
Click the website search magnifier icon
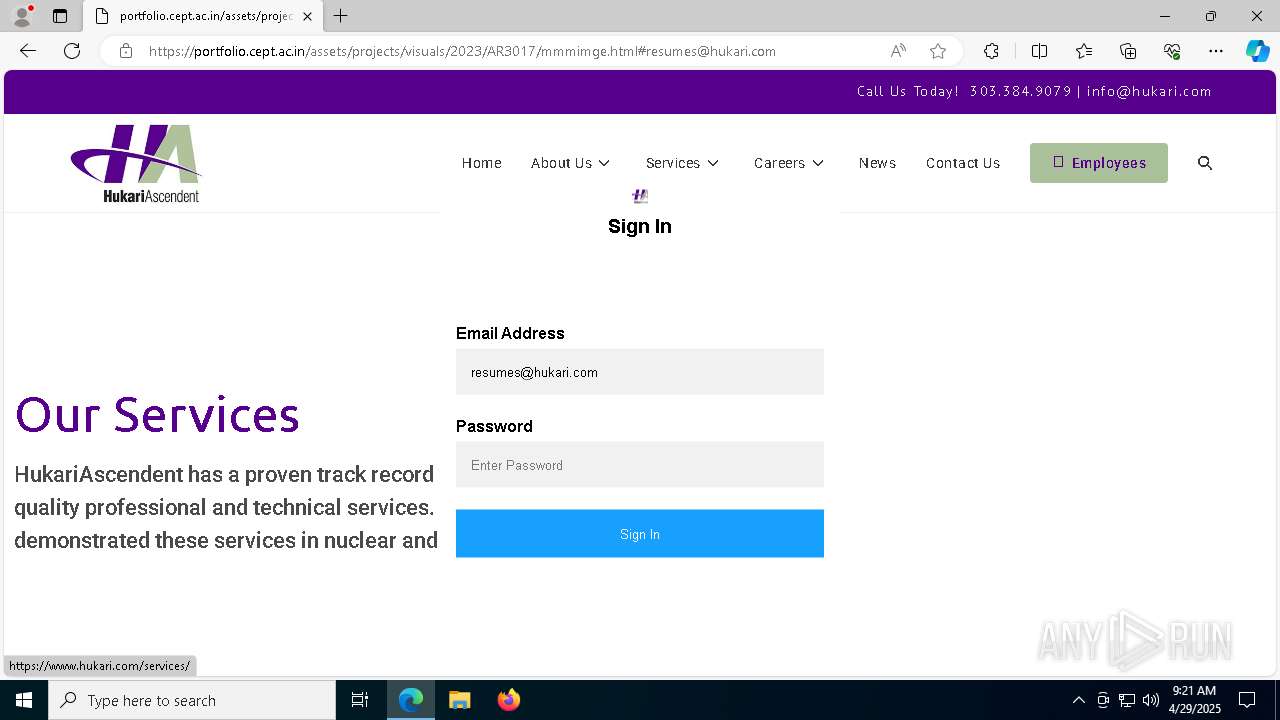click(x=1205, y=163)
